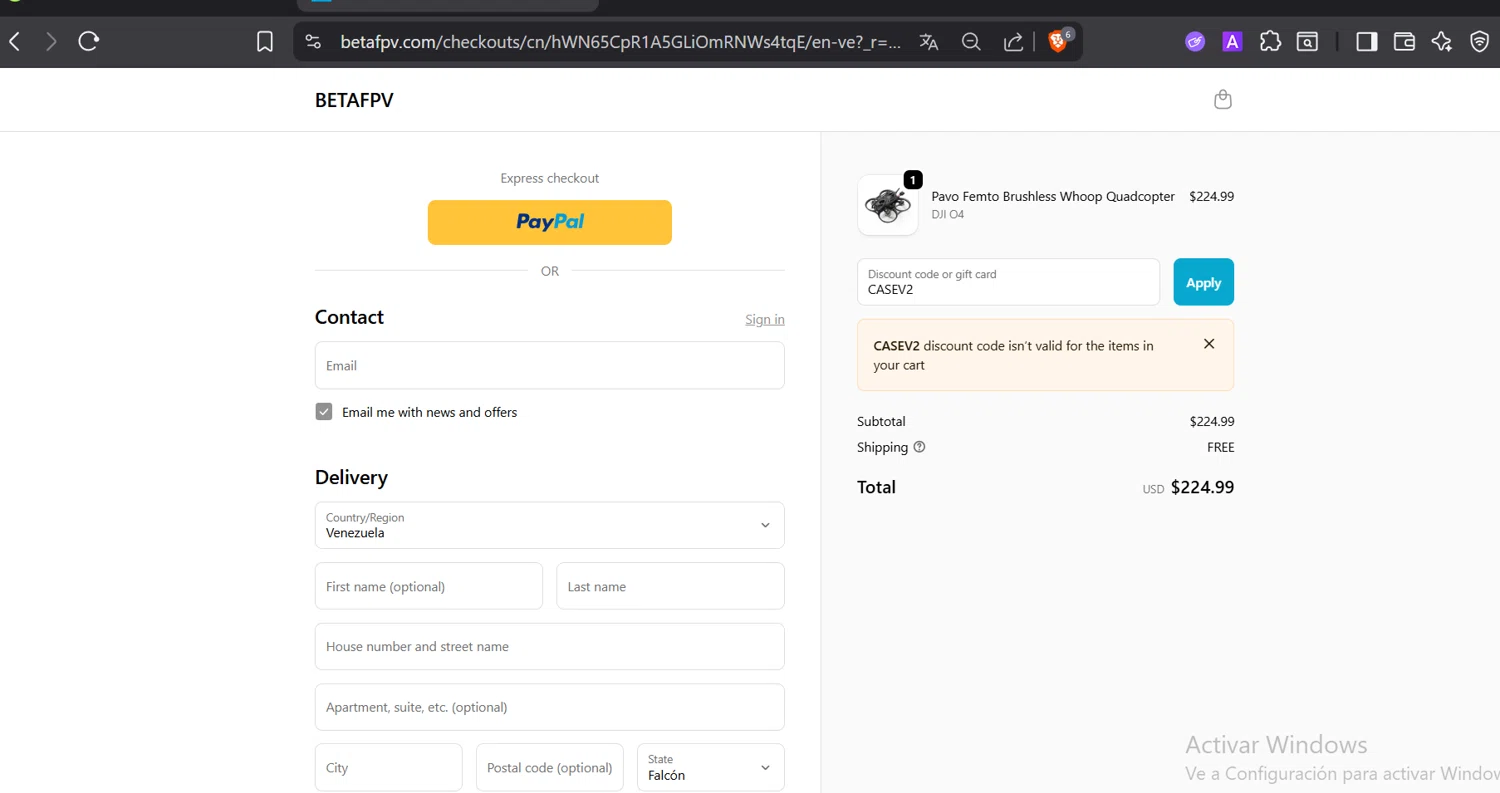Focus the Email input field
The height and width of the screenshot is (793, 1500).
(x=549, y=365)
